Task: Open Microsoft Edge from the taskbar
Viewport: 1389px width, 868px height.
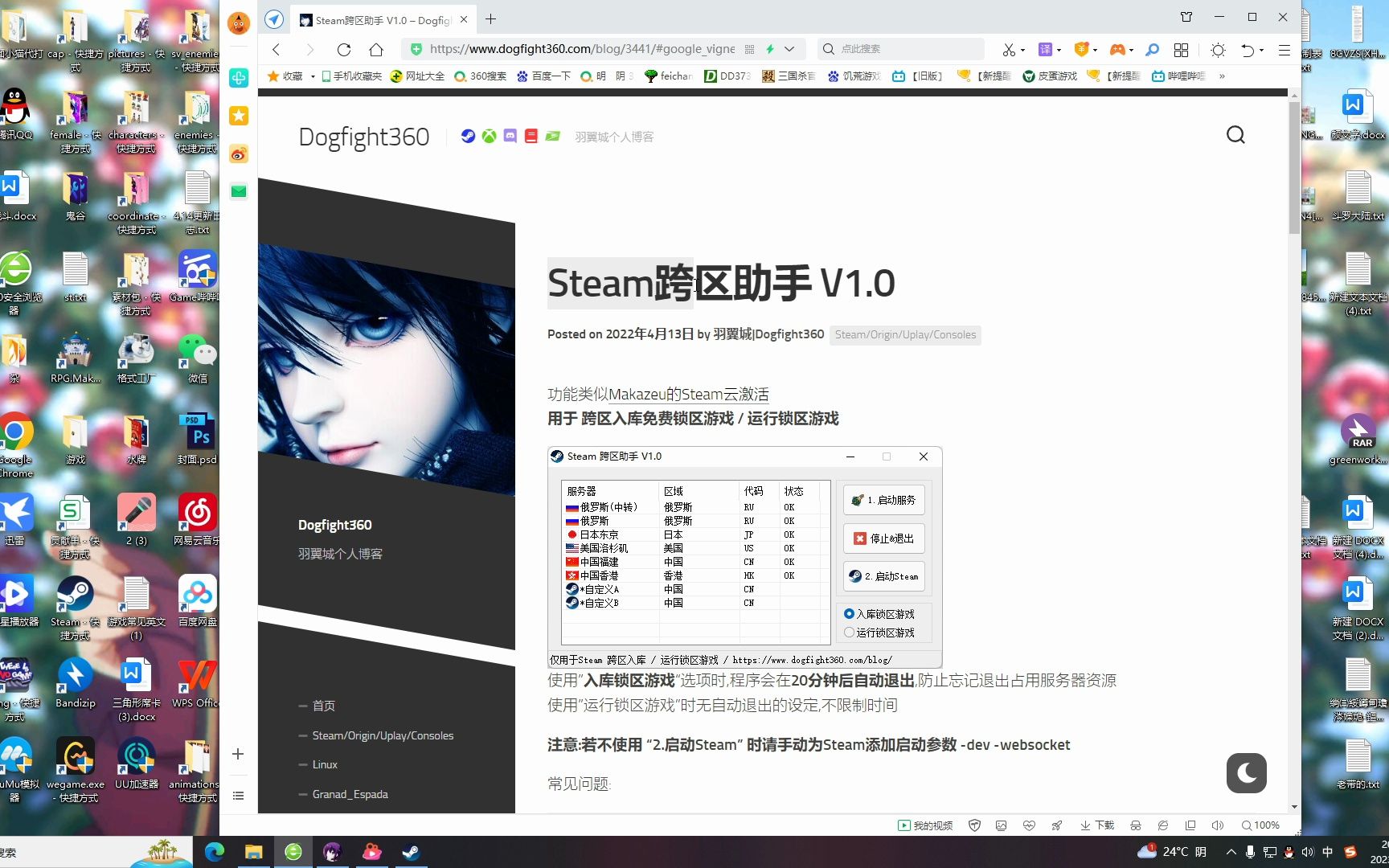Action: pos(215,852)
